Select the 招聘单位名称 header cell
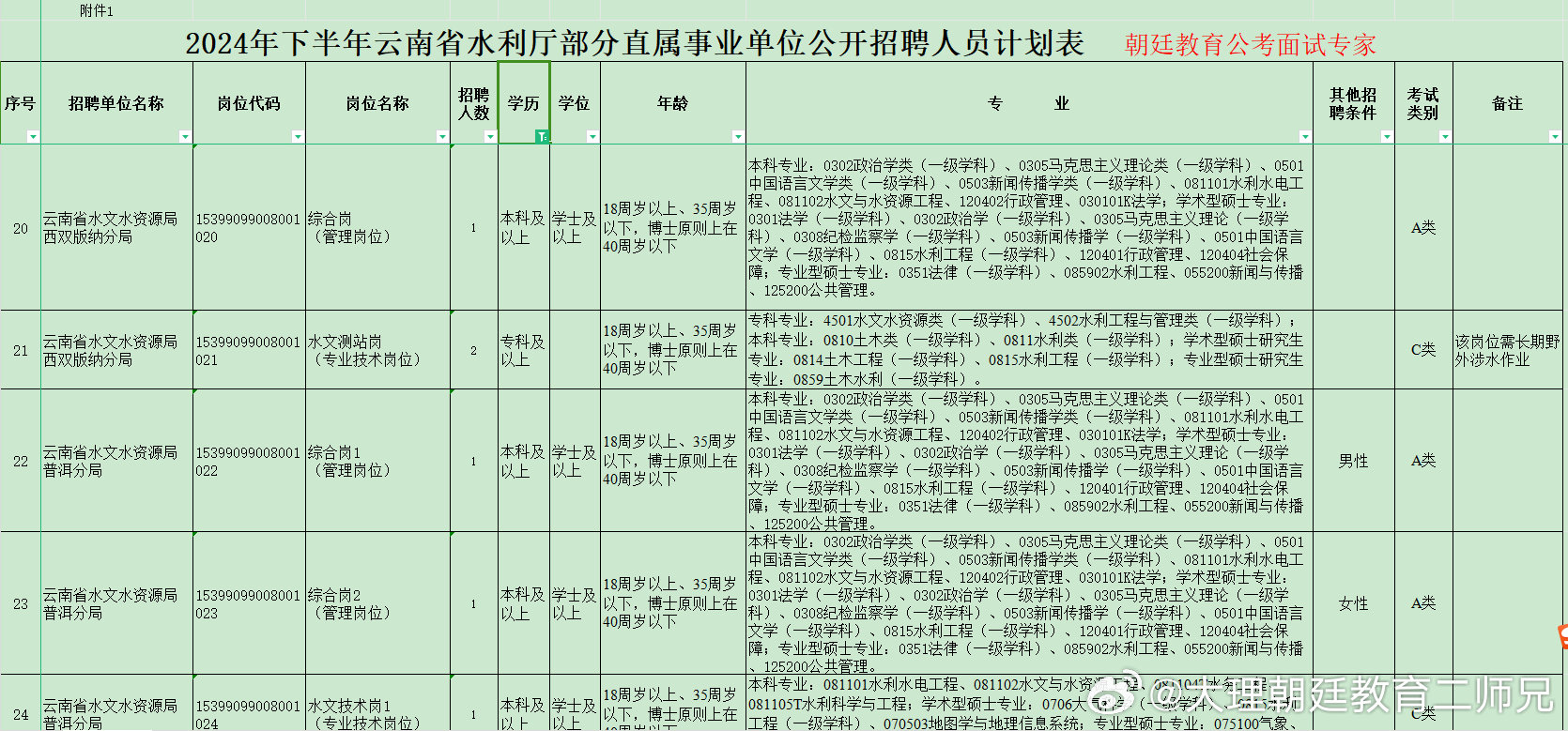The image size is (1568, 731). [x=117, y=103]
